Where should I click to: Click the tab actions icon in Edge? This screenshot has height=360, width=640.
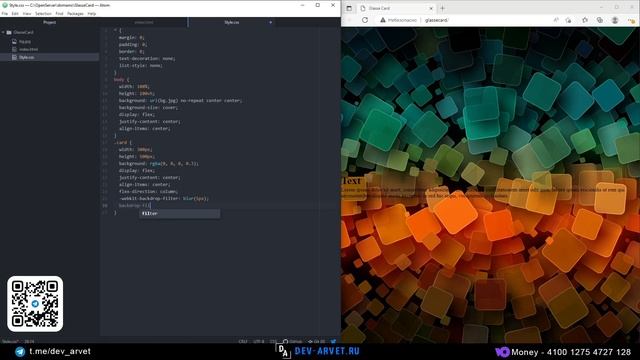[349, 8]
